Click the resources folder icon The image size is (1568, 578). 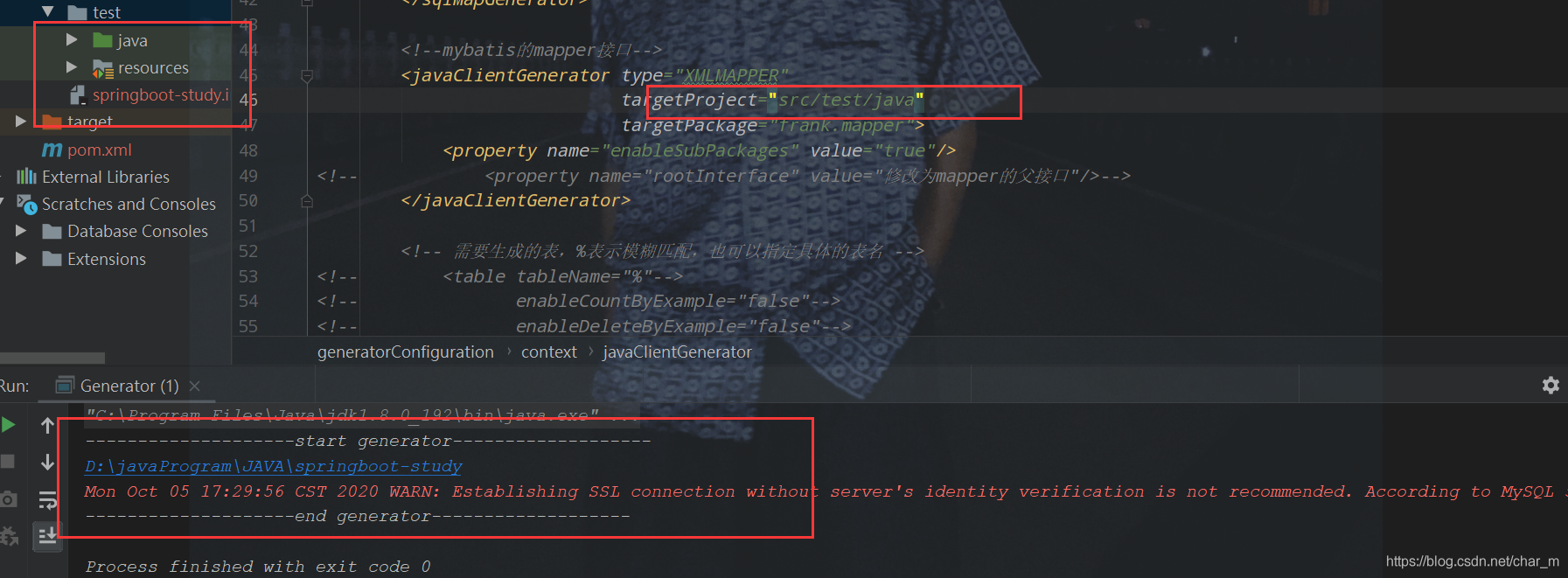click(103, 68)
